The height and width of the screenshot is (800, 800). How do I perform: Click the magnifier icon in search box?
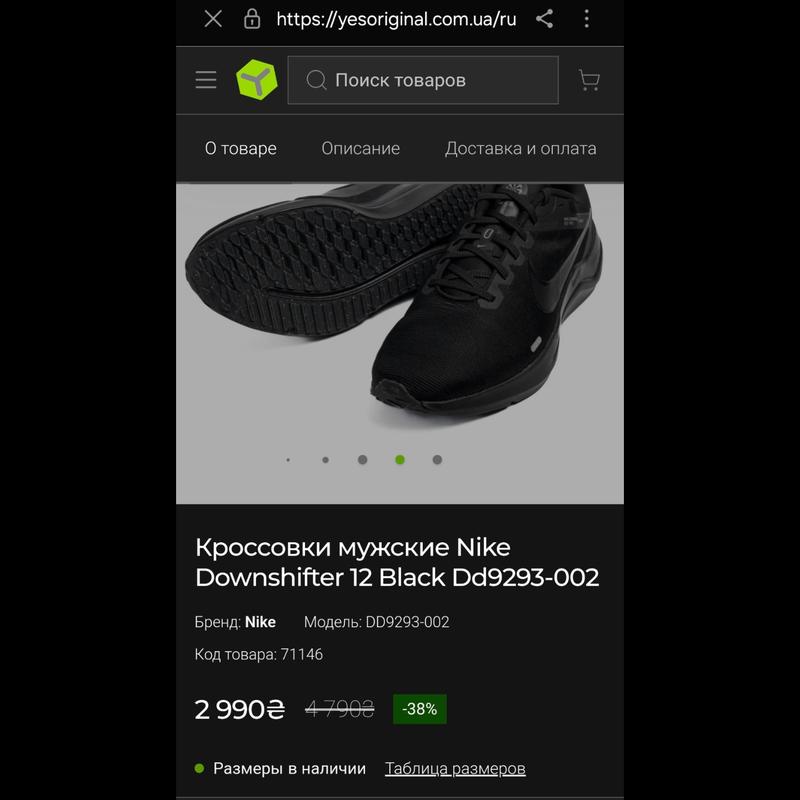point(316,80)
